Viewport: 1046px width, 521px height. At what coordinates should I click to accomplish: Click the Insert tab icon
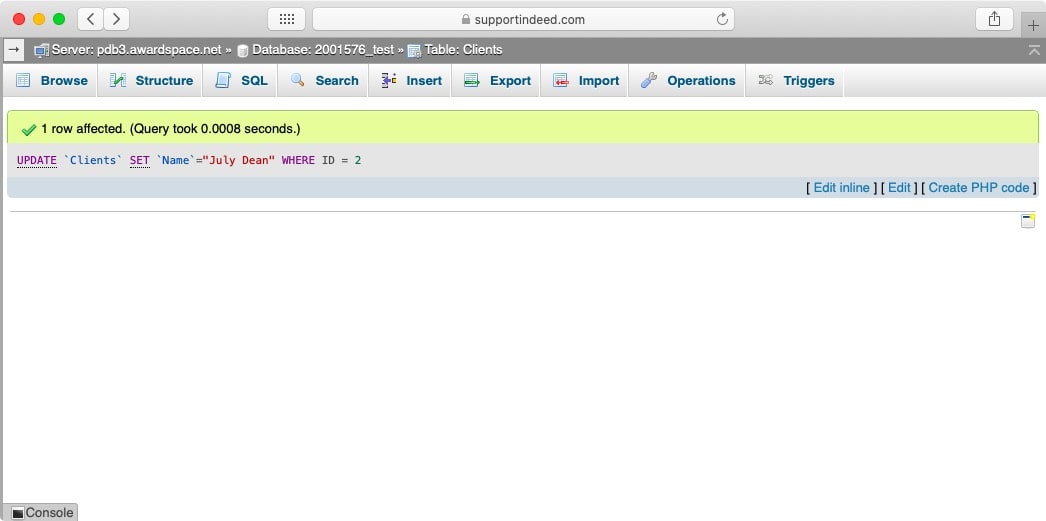coord(389,81)
